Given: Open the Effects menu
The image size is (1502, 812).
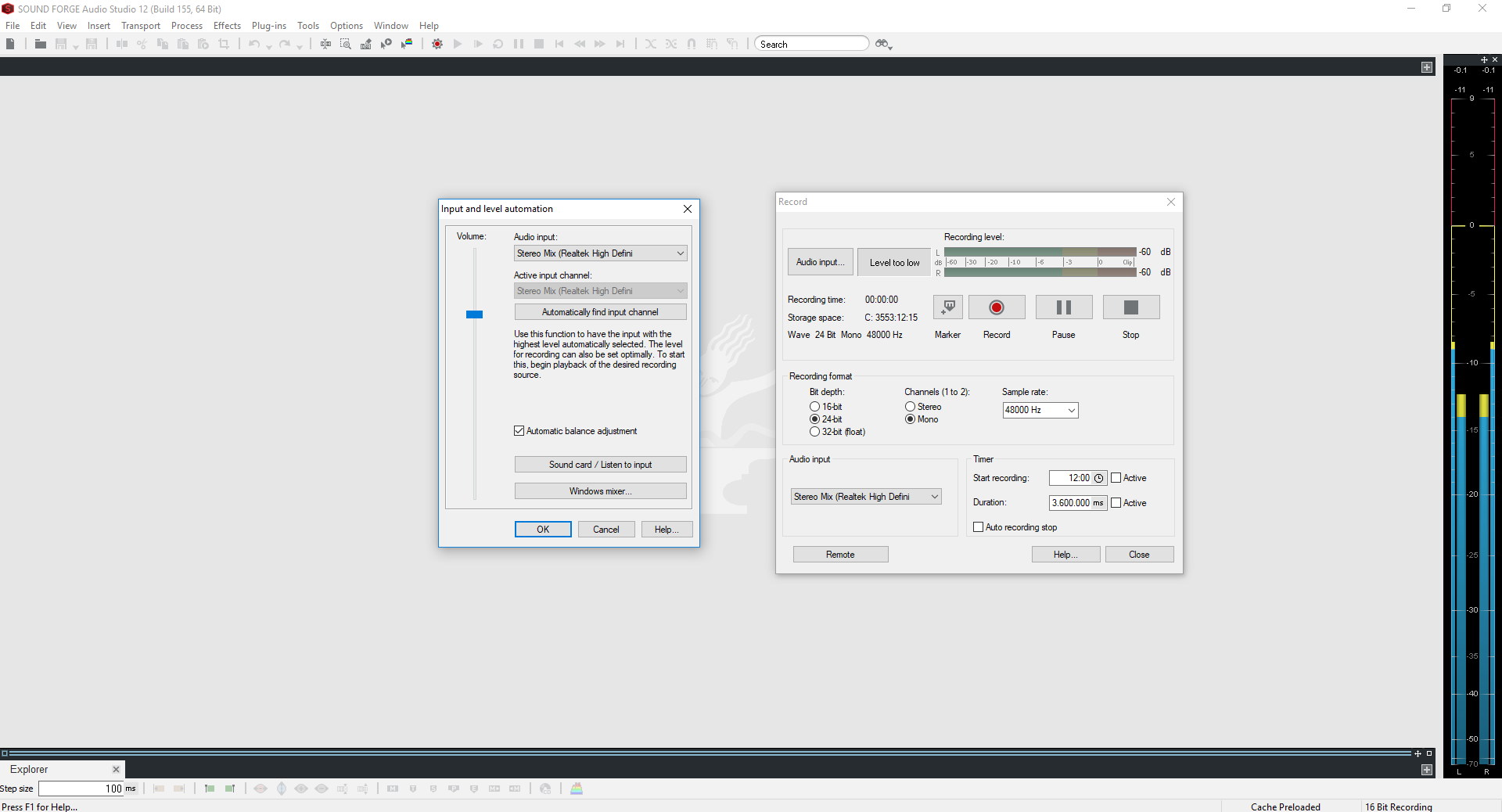Looking at the screenshot, I should point(227,26).
